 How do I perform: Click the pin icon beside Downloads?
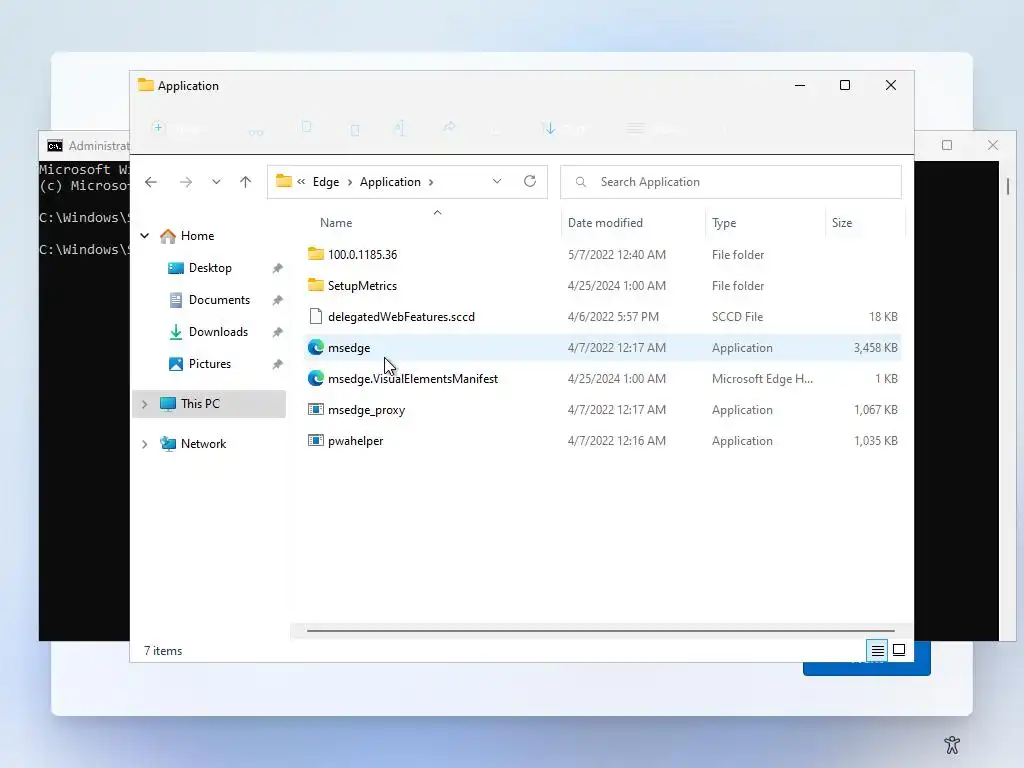click(278, 332)
